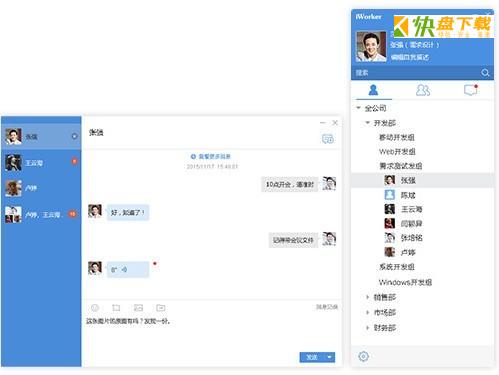Select the 系统开发组 group
Image resolution: width=499 pixels, height=375 pixels.
(x=397, y=267)
